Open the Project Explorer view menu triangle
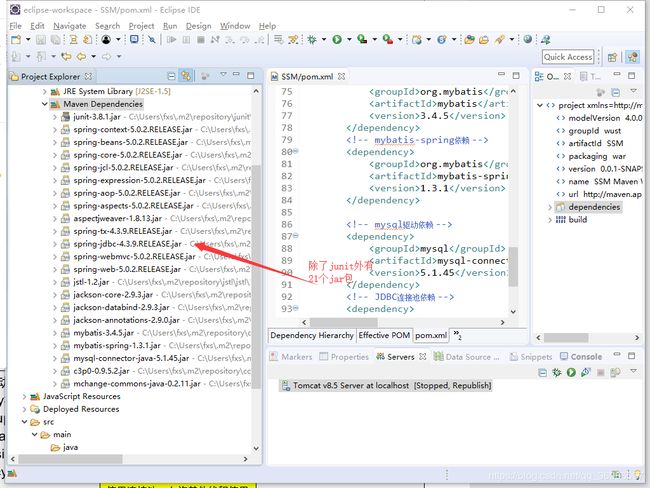 click(x=223, y=75)
